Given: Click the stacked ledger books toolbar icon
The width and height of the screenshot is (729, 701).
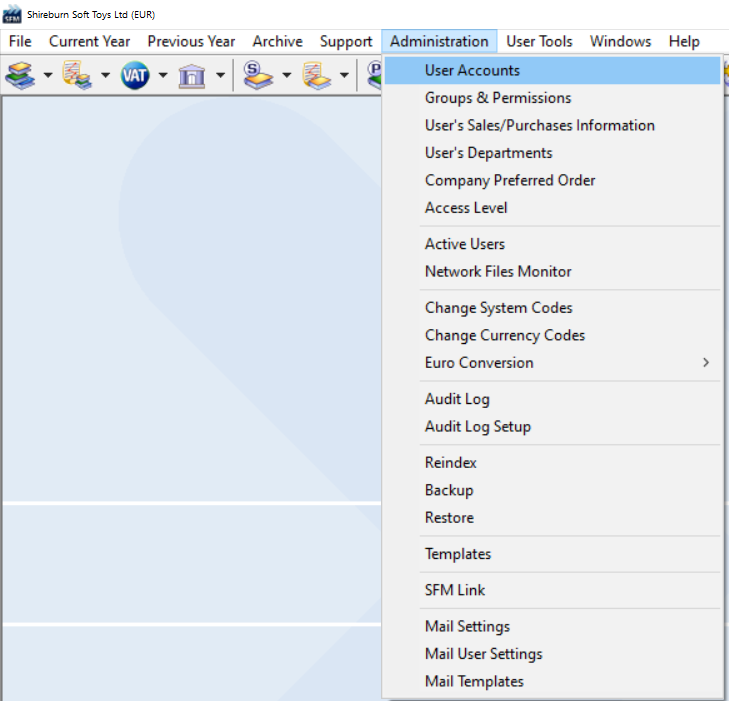Looking at the screenshot, I should pos(20,75).
